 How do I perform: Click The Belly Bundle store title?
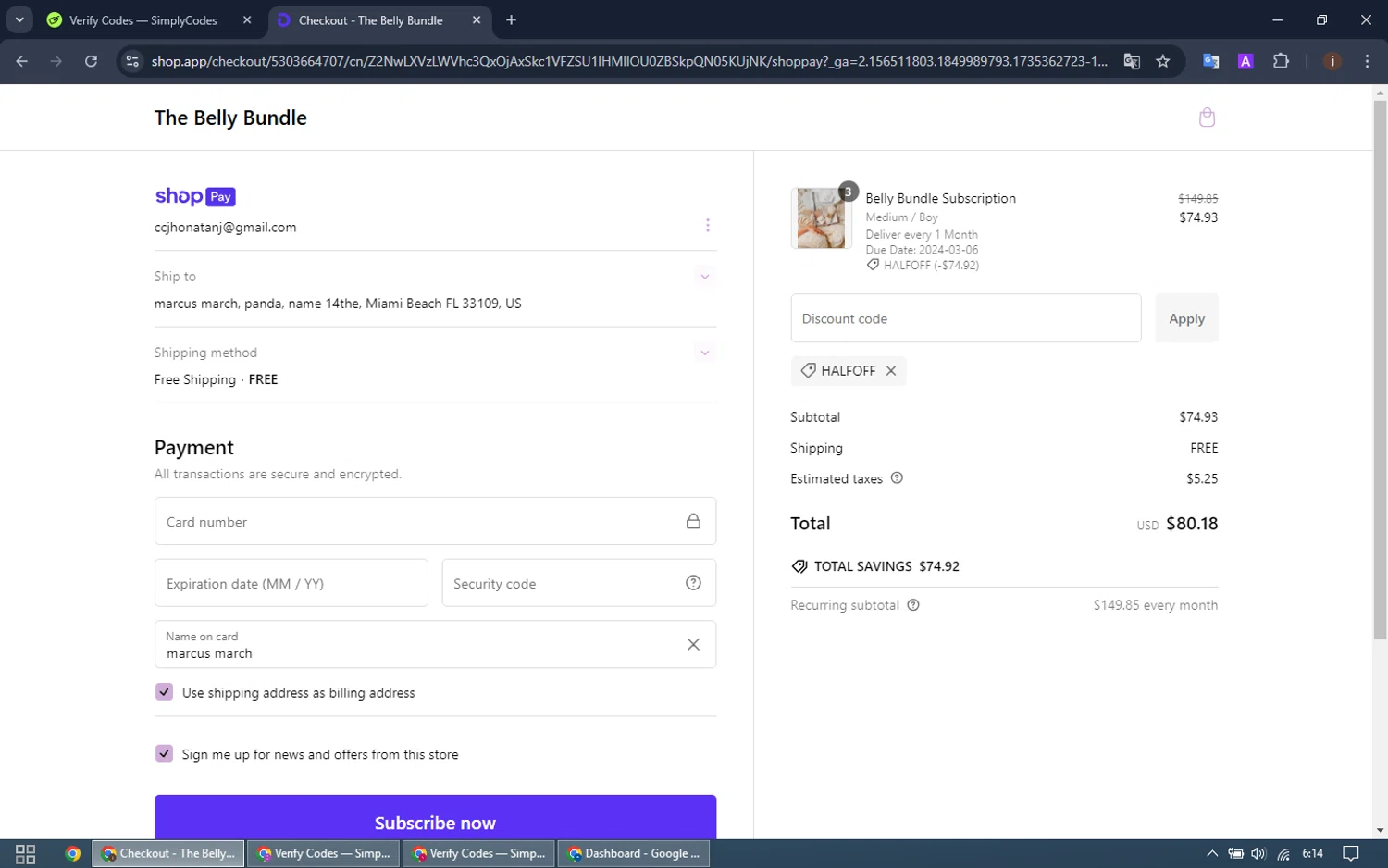[230, 118]
